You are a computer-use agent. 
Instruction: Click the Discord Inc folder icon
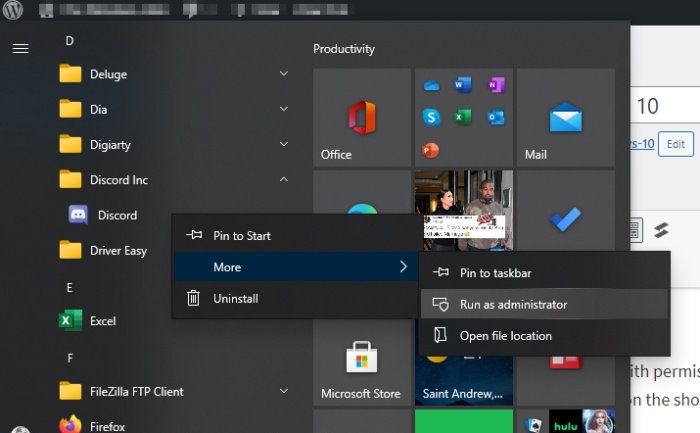click(x=70, y=180)
